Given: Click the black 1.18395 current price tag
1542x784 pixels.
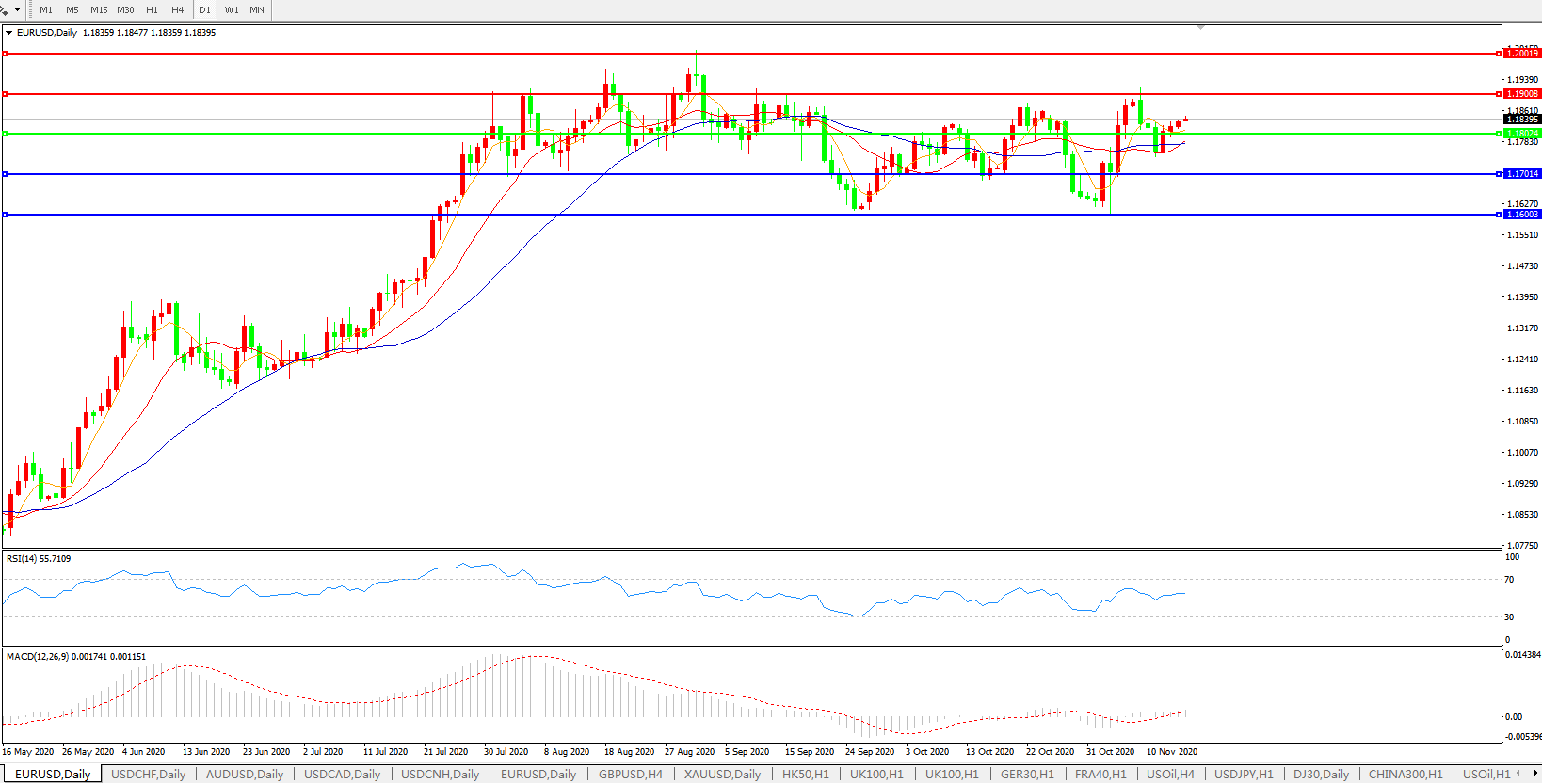Looking at the screenshot, I should pyautogui.click(x=1521, y=120).
